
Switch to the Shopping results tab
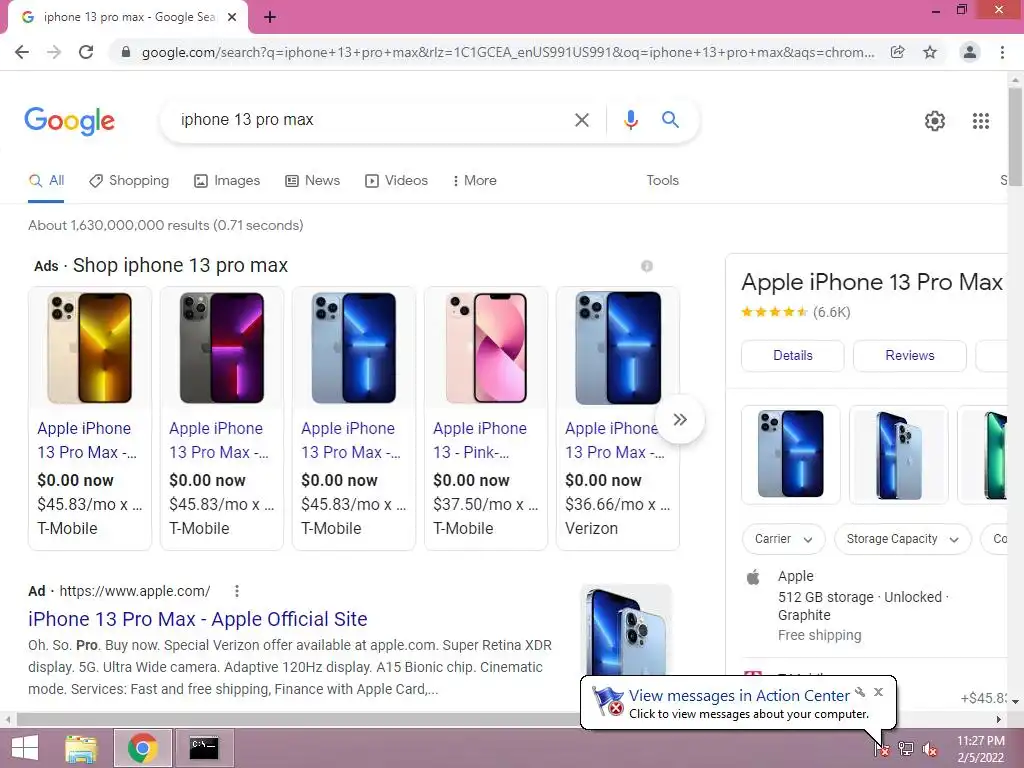(129, 180)
